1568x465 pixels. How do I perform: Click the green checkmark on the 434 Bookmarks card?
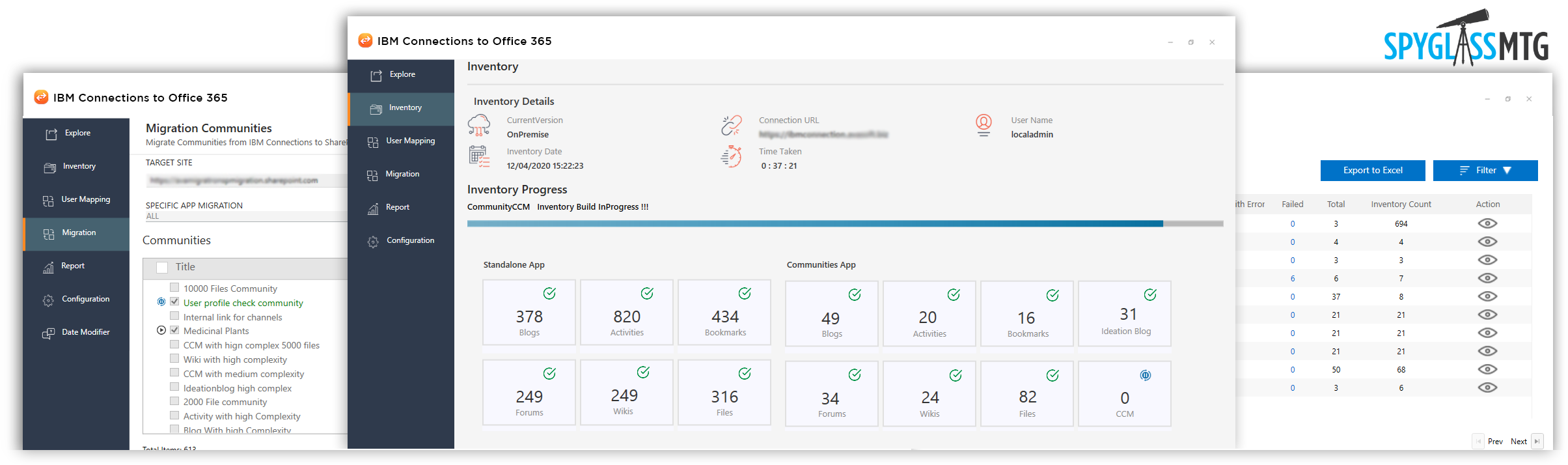745,293
